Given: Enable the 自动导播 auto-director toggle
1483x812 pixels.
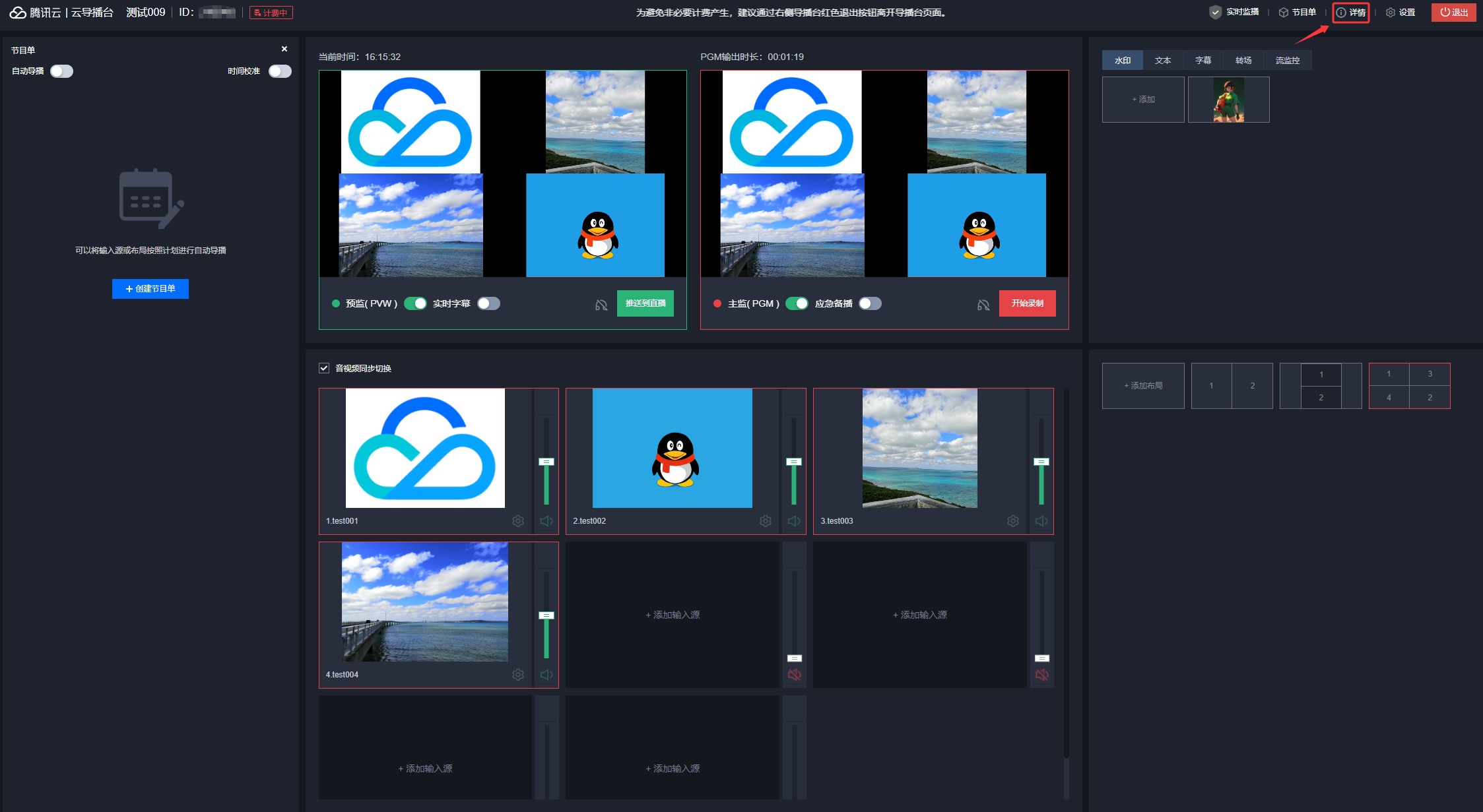Looking at the screenshot, I should 61,71.
